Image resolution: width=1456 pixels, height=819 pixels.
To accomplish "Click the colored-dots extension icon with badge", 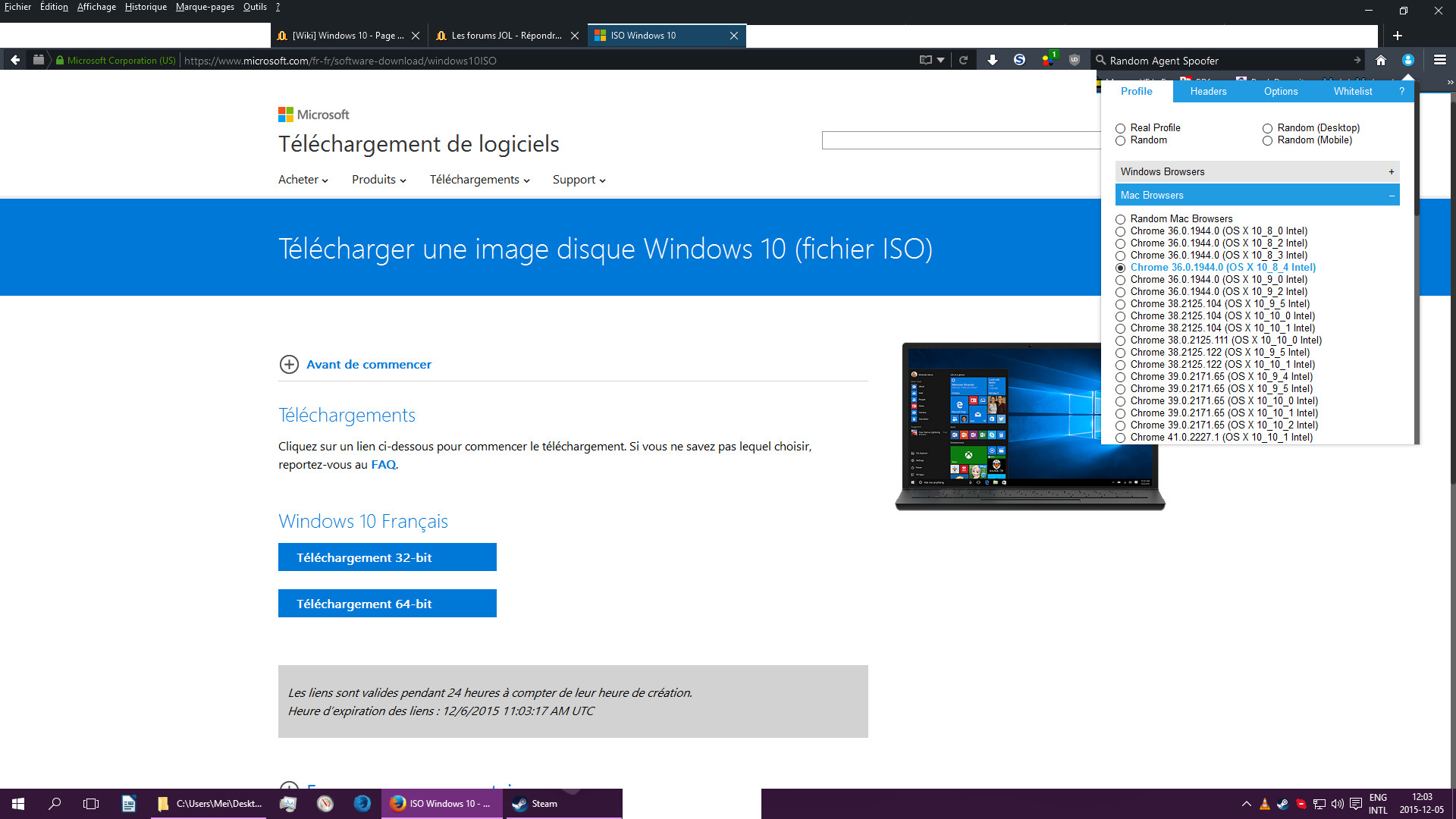I will pos(1048,60).
